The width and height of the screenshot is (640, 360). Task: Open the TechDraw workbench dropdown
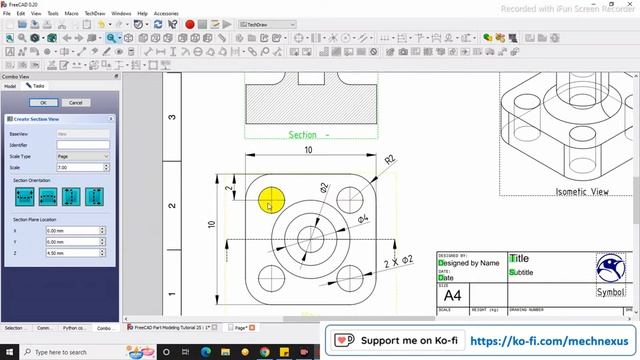tap(267, 24)
